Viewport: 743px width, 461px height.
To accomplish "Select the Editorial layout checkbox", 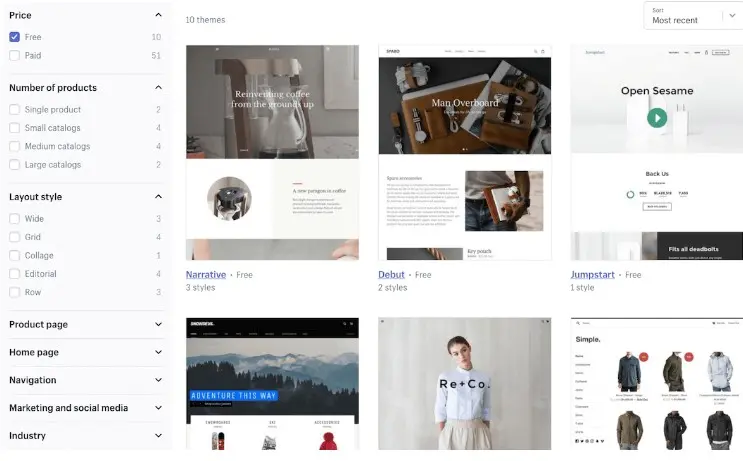I will [14, 274].
